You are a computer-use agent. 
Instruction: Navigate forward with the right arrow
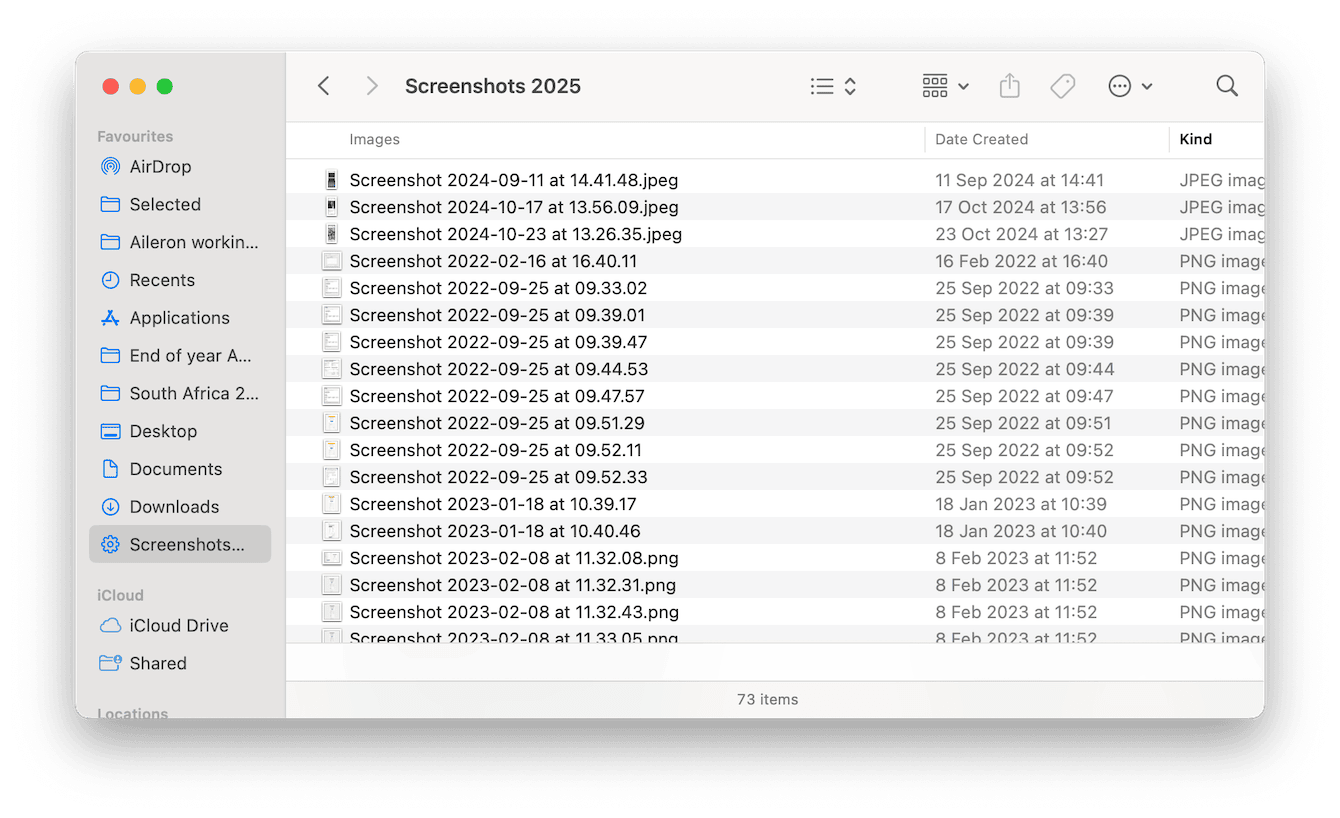pyautogui.click(x=371, y=86)
